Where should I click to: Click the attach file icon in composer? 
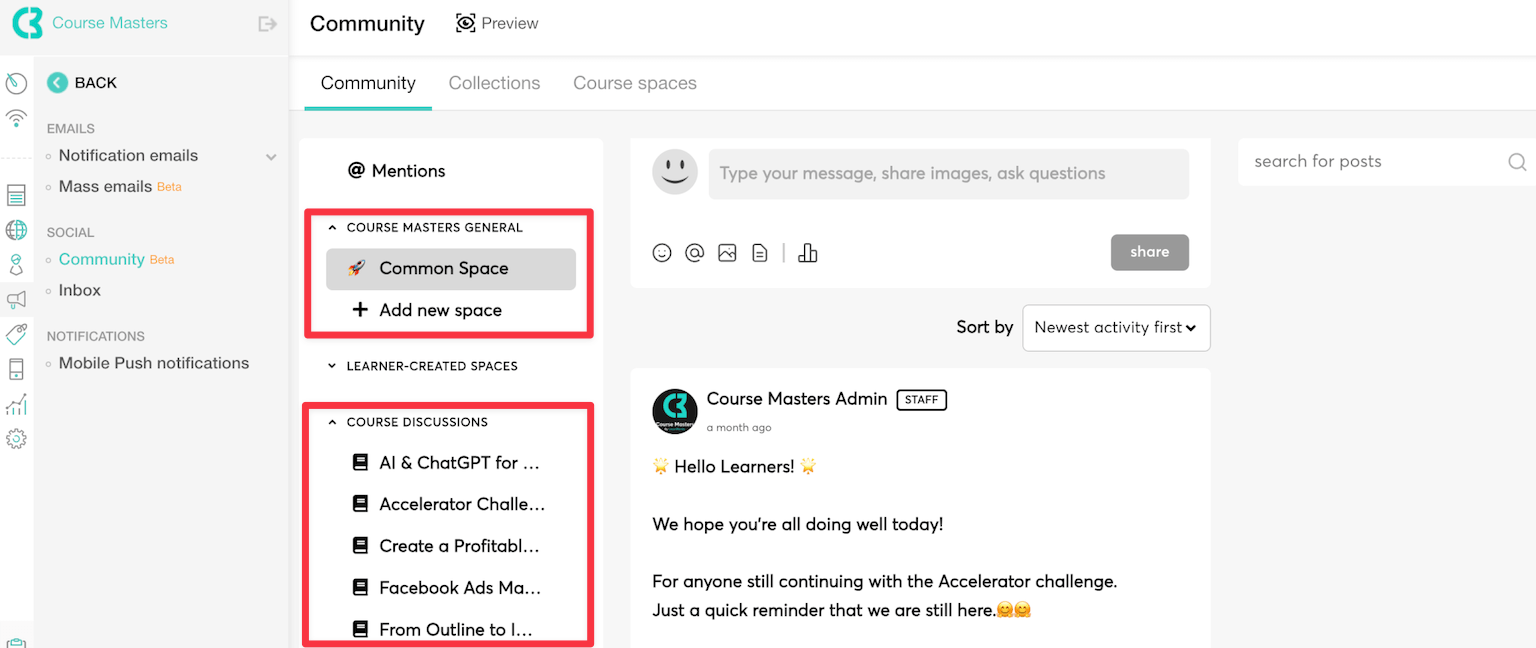[x=760, y=253]
